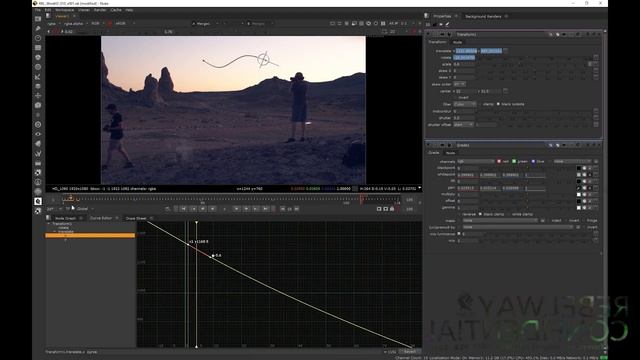The image size is (640, 360).
Task: Click the pencil icon in Properties toolbar
Action: tap(447, 24)
